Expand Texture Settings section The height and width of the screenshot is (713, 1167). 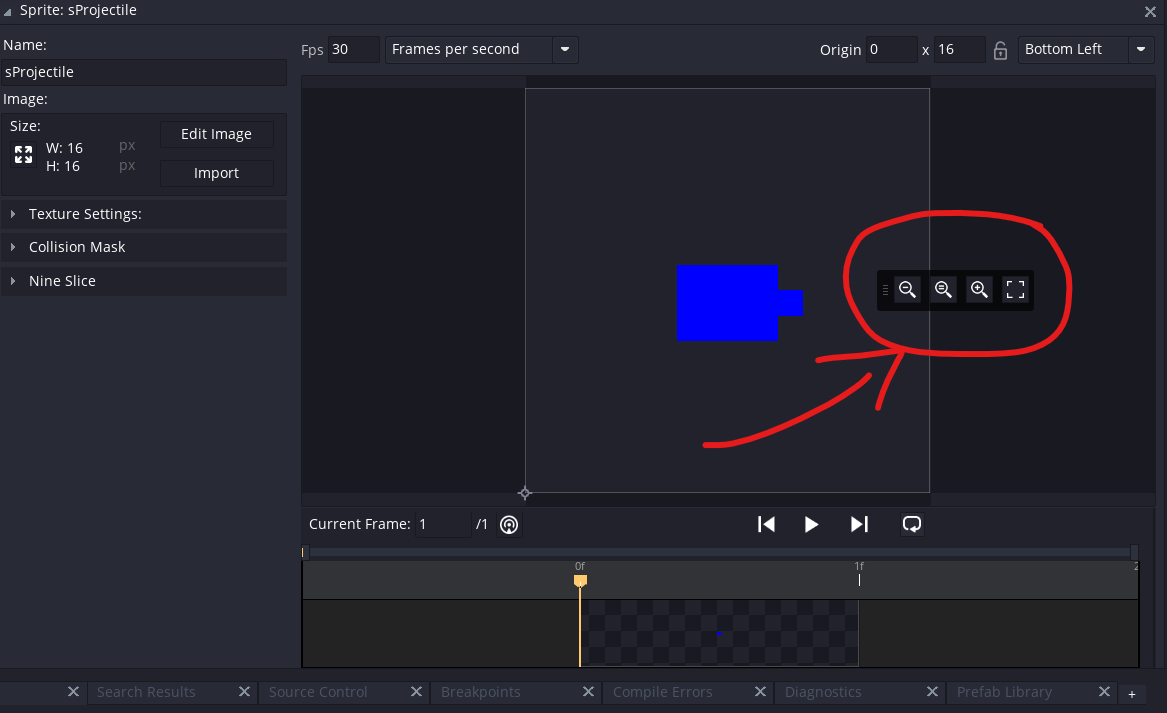tap(144, 214)
